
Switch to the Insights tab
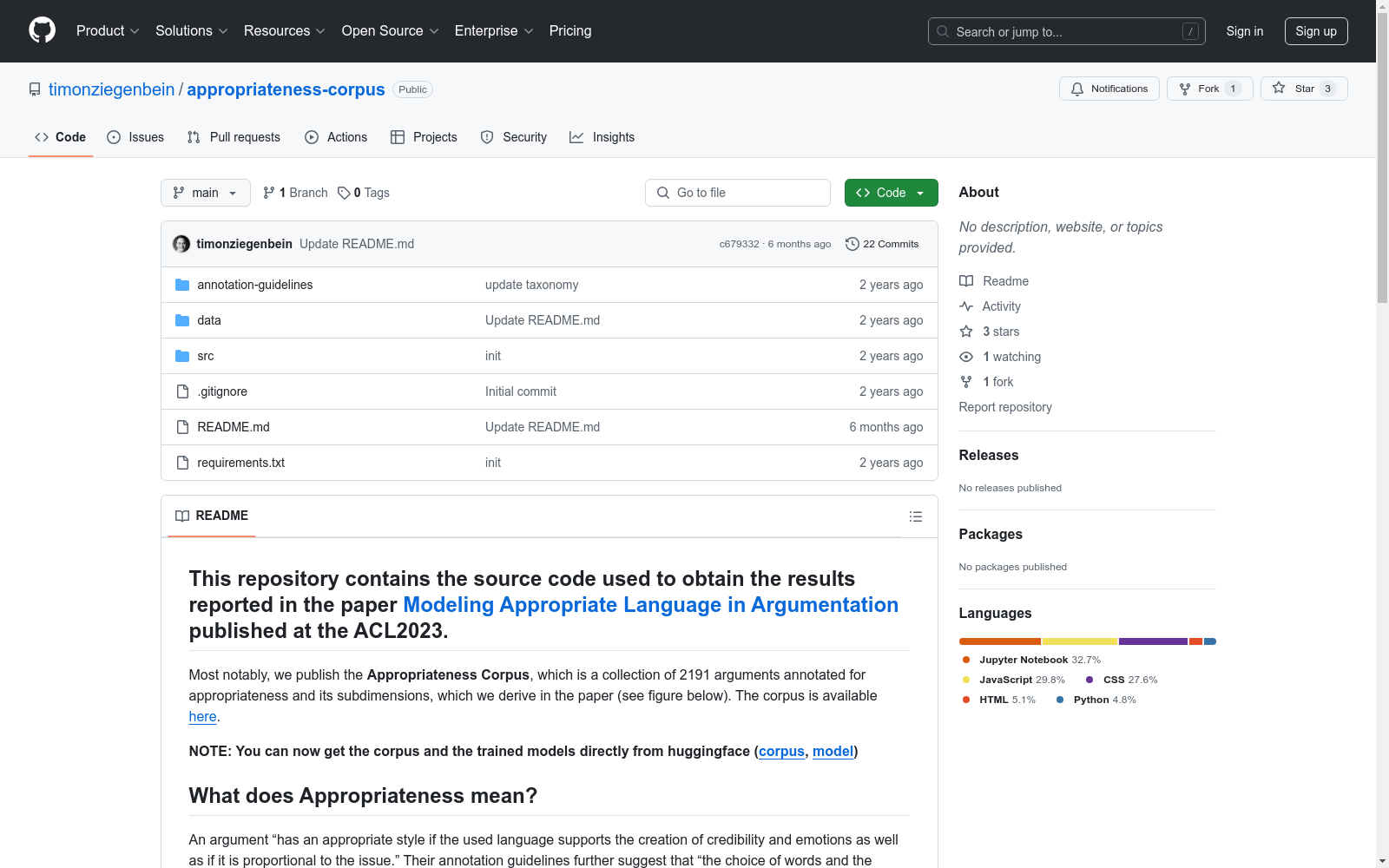(602, 137)
